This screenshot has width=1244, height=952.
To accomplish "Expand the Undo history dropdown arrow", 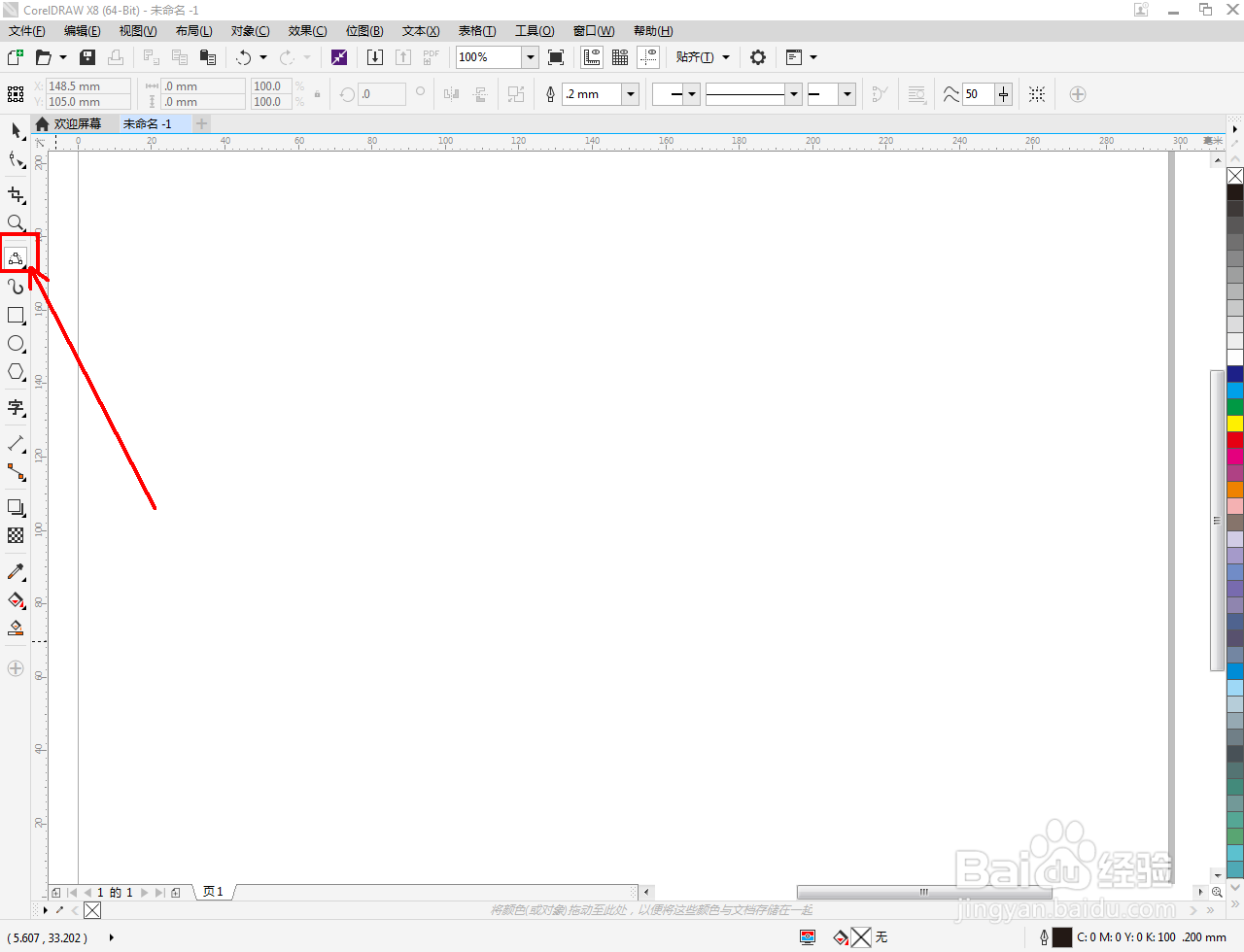I will point(263,57).
